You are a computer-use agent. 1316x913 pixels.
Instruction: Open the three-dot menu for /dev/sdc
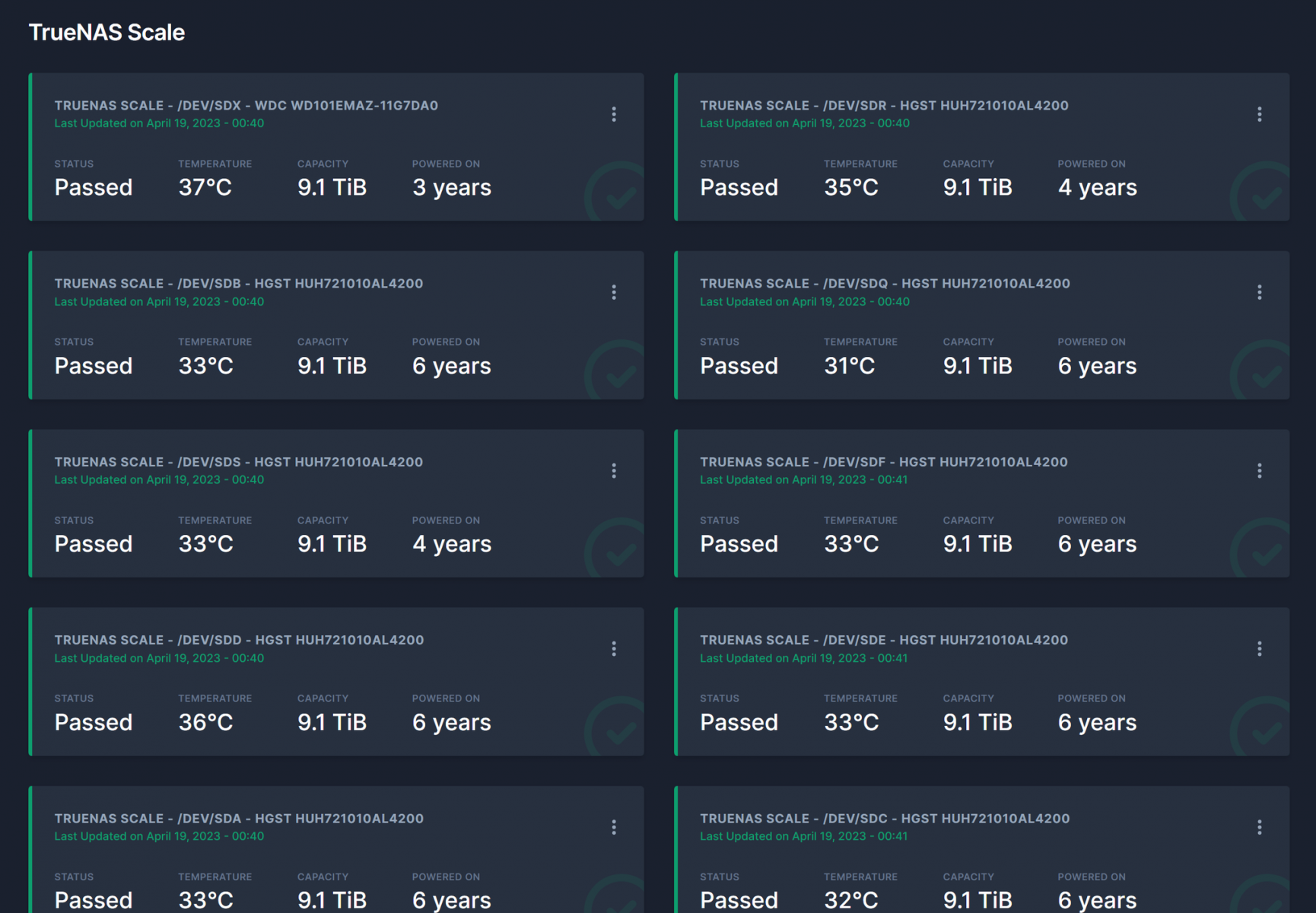[x=1260, y=827]
